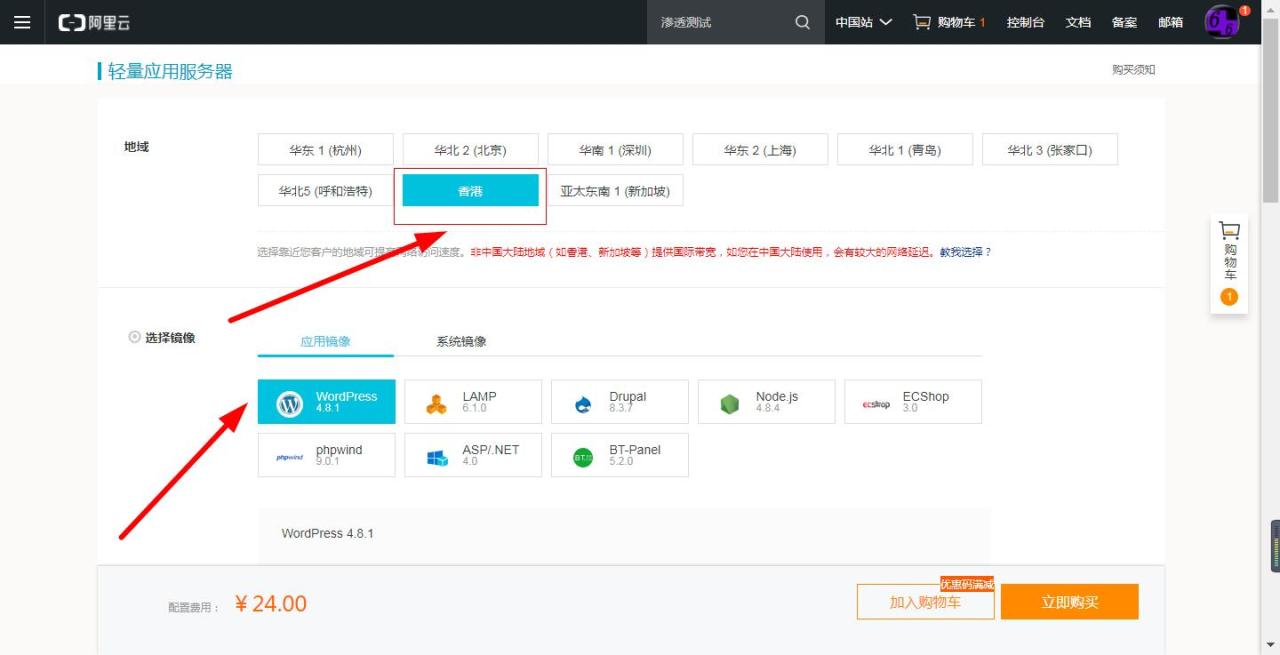
Task: Click the scrollbar down arrow
Action: [x=1270, y=645]
